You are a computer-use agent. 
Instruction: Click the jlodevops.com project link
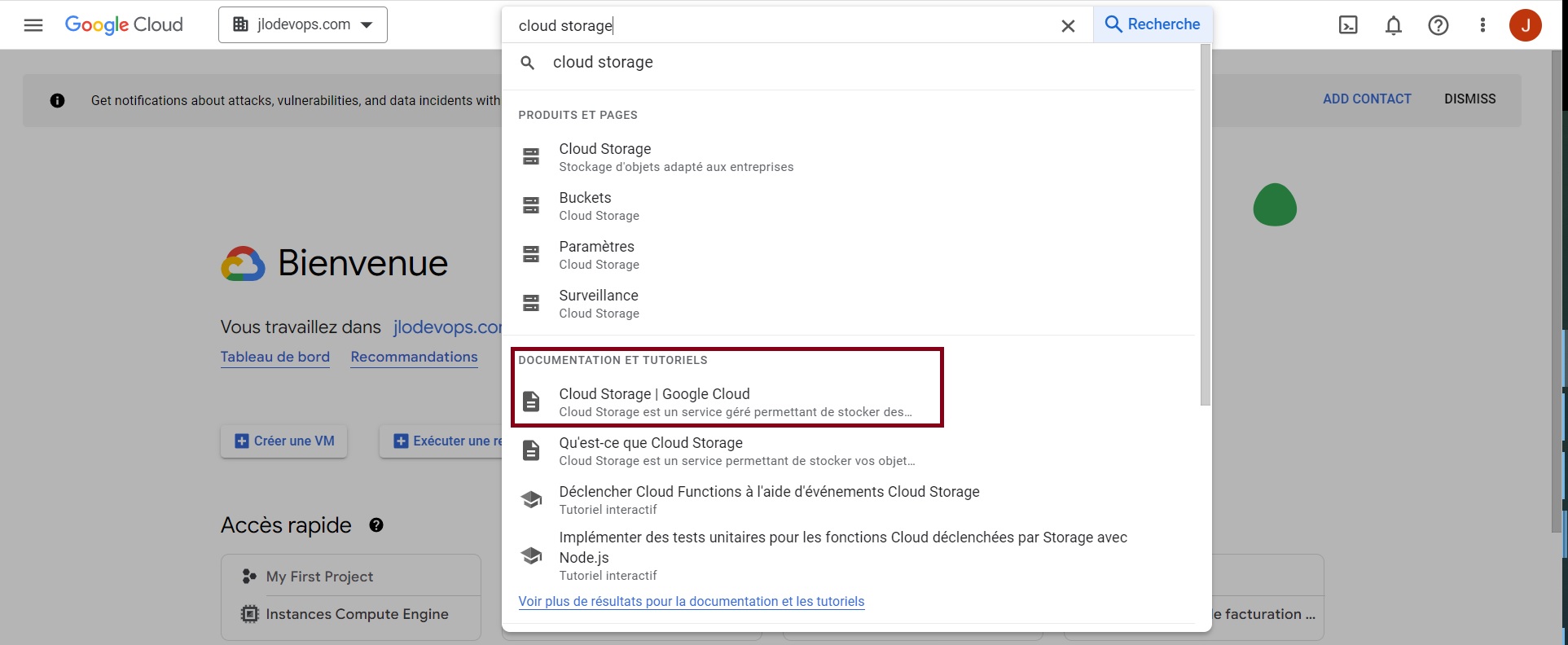(447, 327)
